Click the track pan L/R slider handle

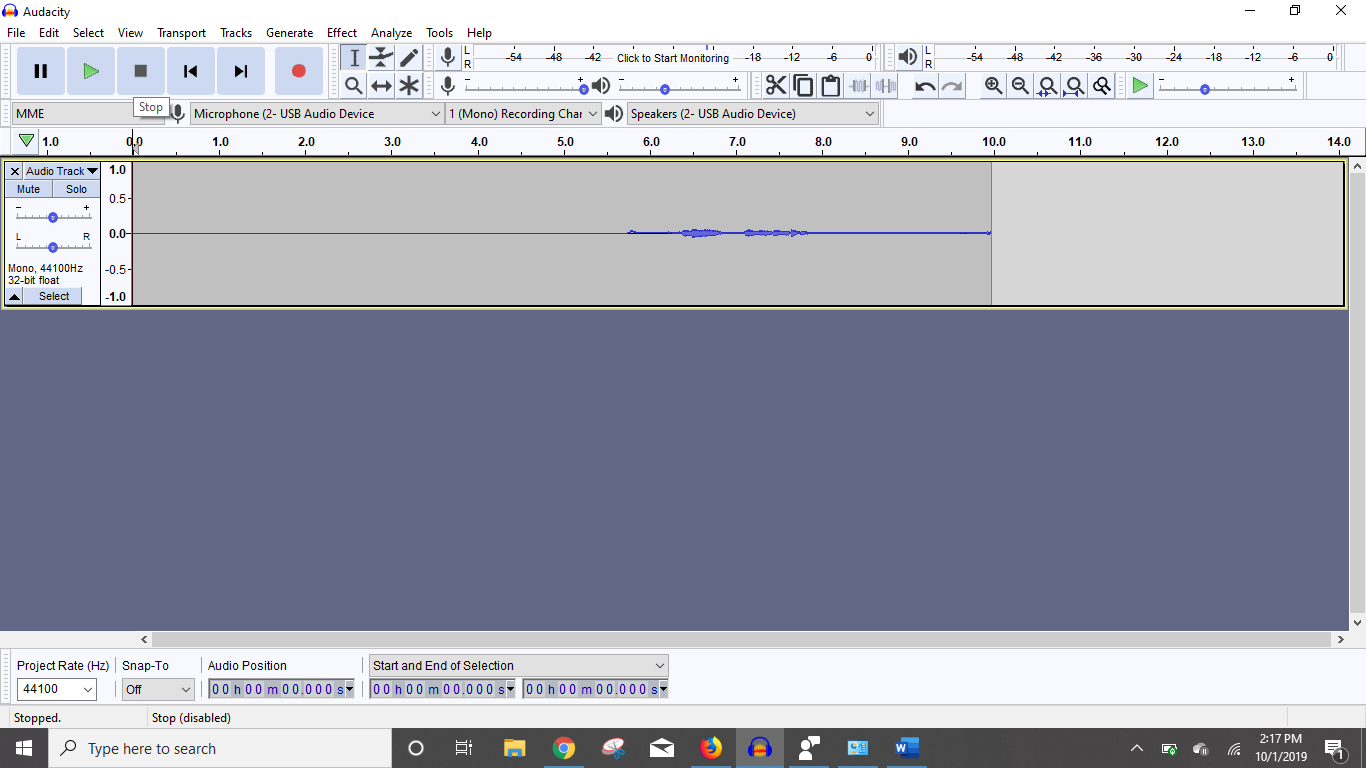pos(53,246)
